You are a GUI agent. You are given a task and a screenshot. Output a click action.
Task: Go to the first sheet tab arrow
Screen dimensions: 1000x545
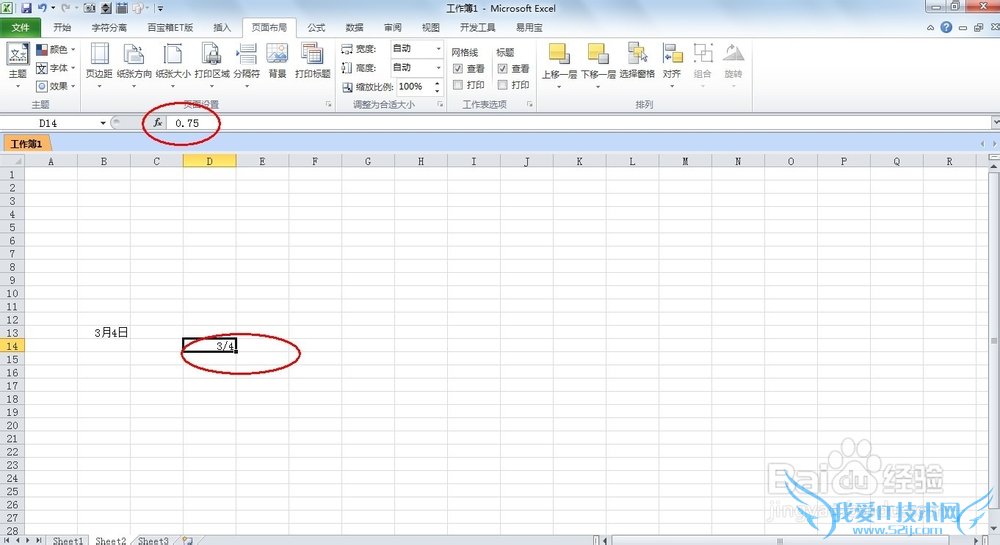(x=8, y=540)
